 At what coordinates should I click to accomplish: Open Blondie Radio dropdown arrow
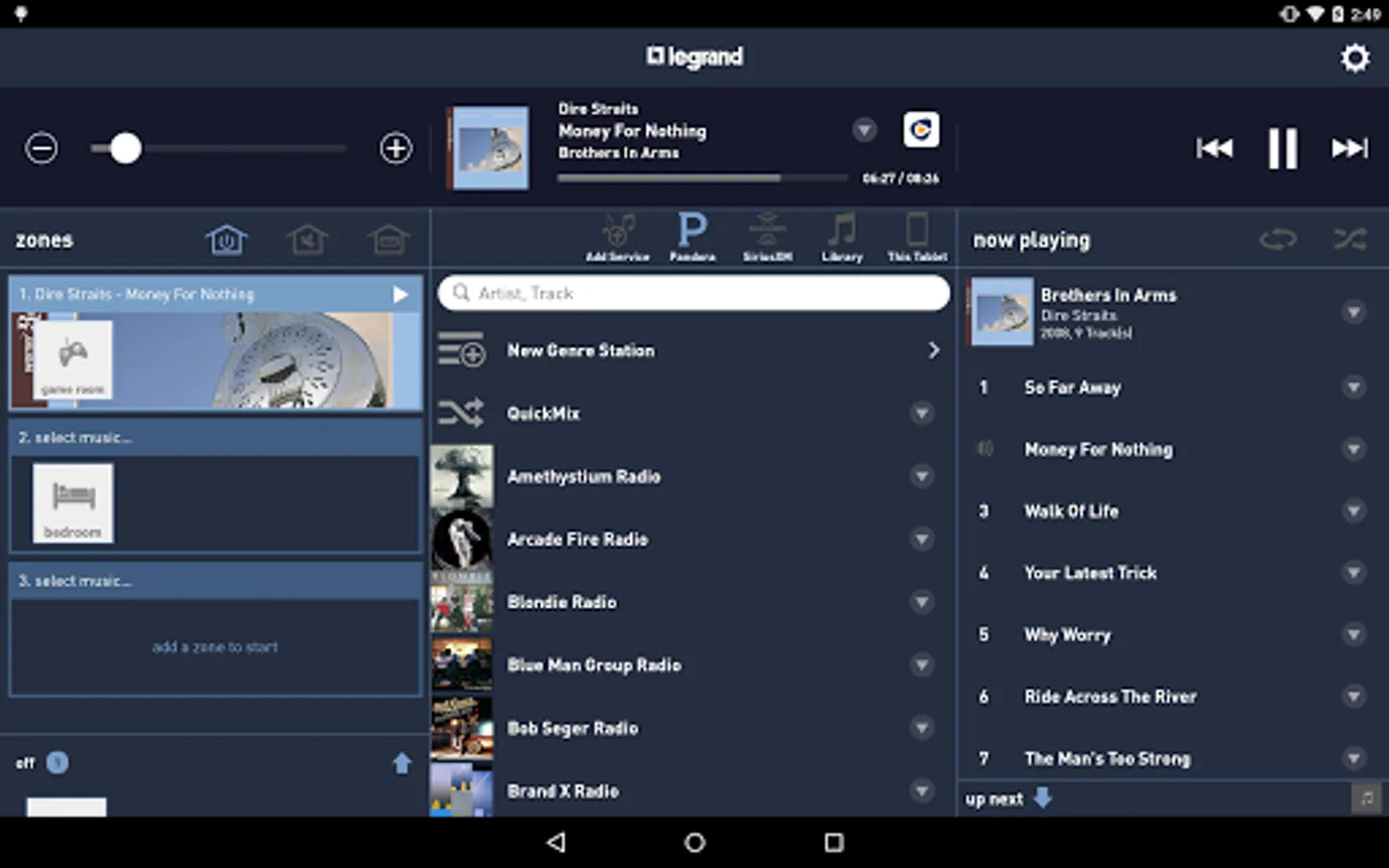922,603
